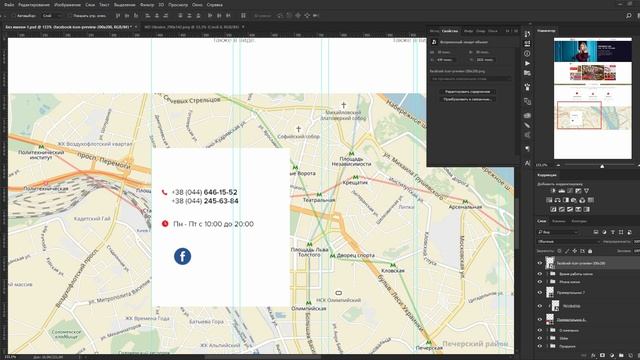The height and width of the screenshot is (360, 640).
Task: Hide the bottom-most layer group
Action: 540,346
